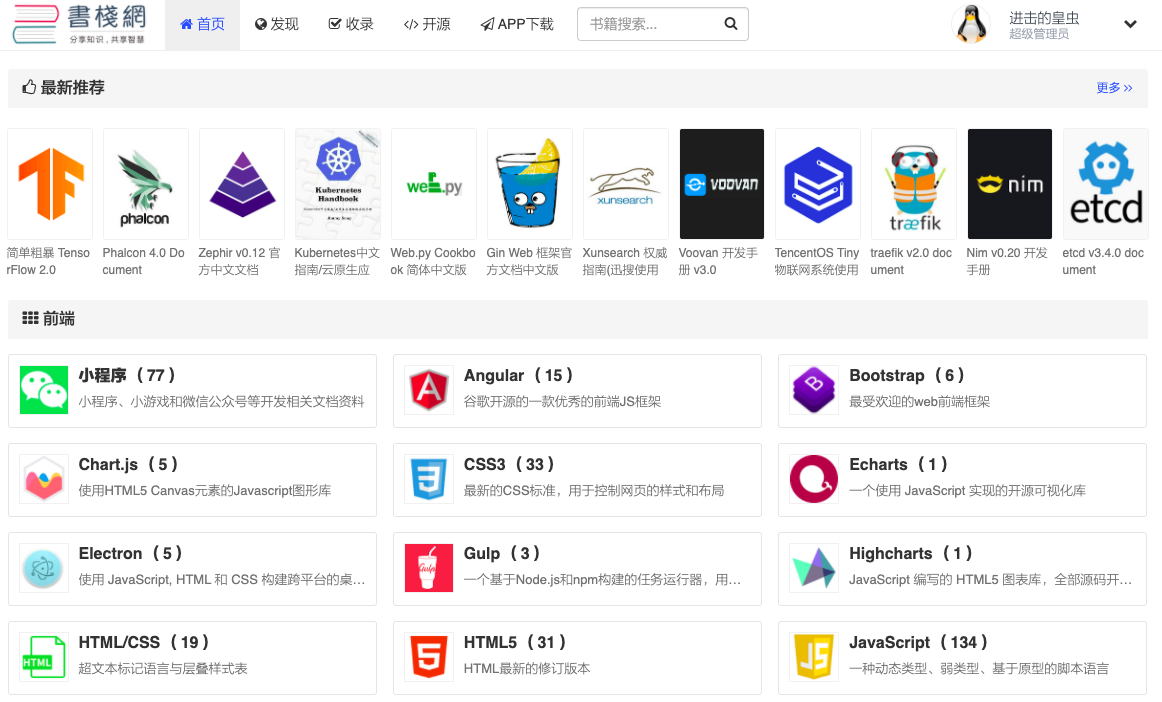This screenshot has height=702, width=1162.
Task: Click the JavaScript JS icon
Action: [814, 657]
